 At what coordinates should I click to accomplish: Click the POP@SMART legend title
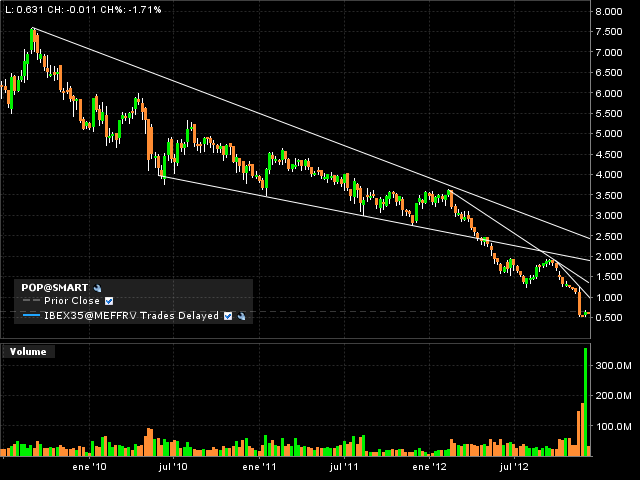55,288
